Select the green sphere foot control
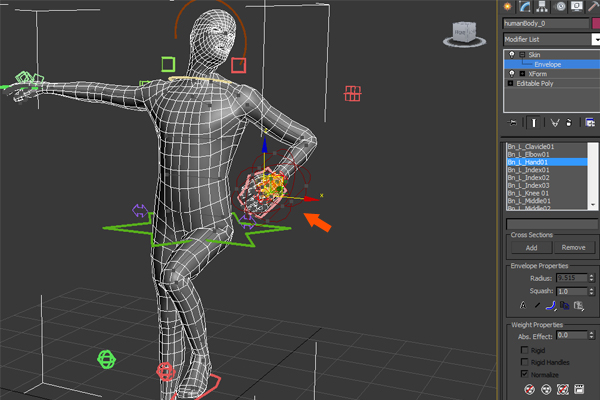Viewport: 600px width, 400px height. 106,359
